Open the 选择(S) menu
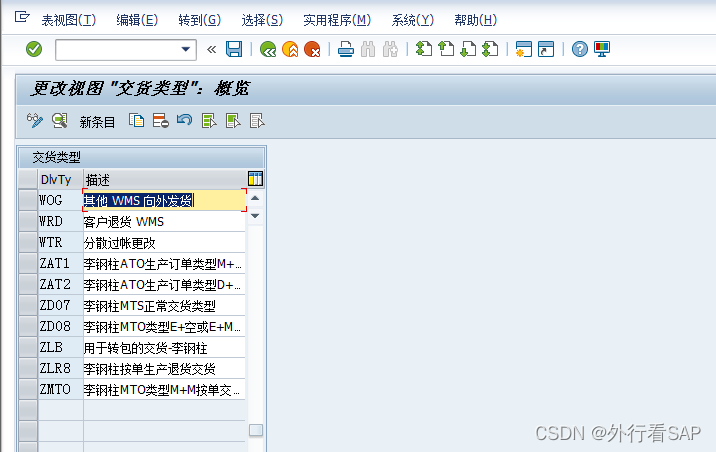The width and height of the screenshot is (716, 452). click(262, 20)
